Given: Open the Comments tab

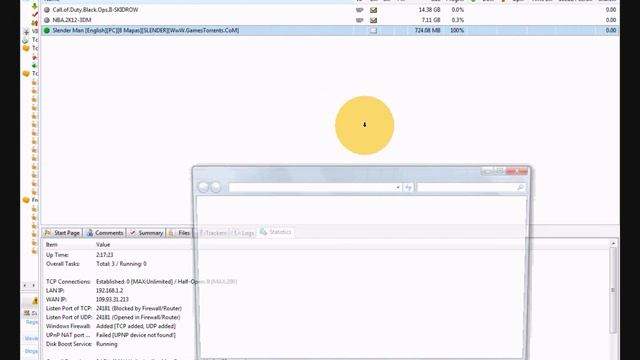Looking at the screenshot, I should tap(104, 233).
